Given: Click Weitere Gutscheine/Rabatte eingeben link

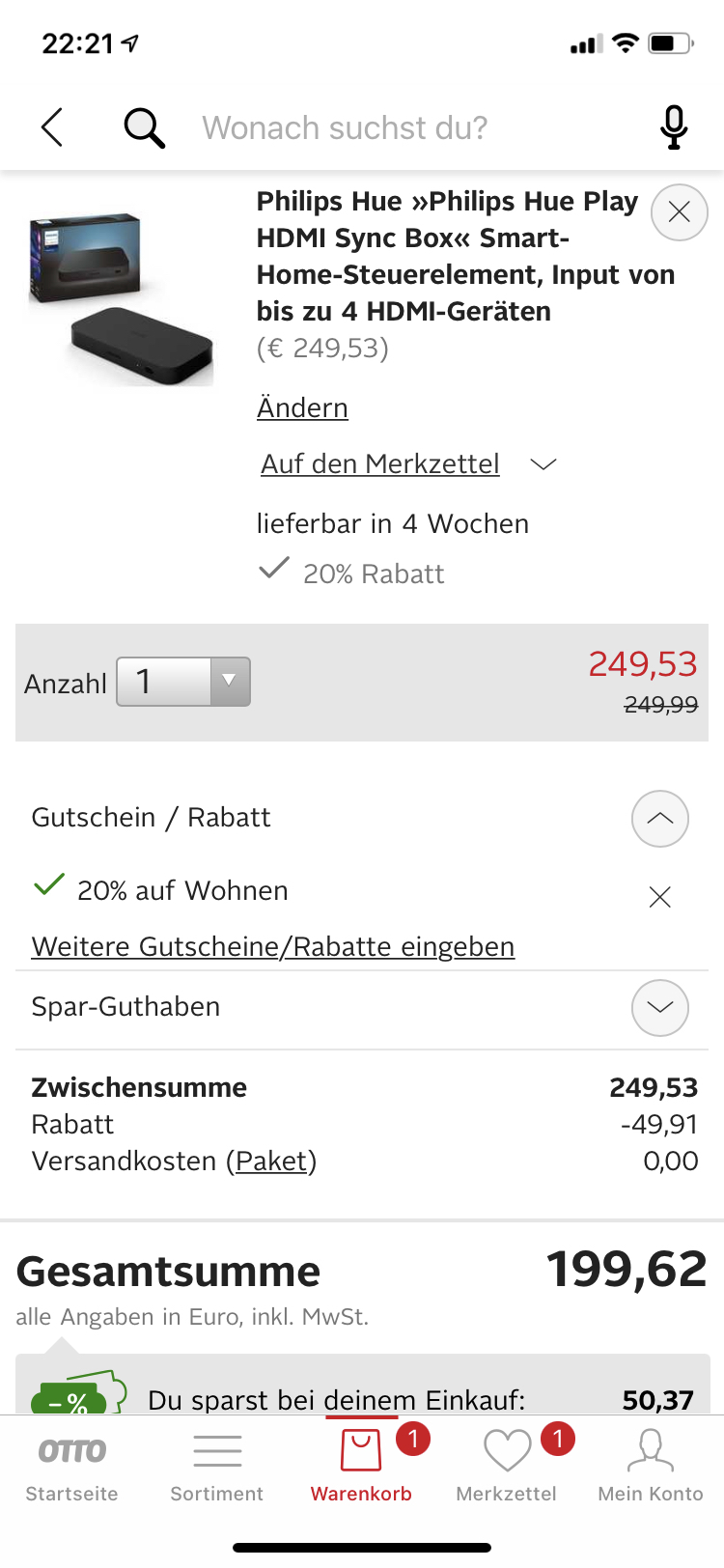Looking at the screenshot, I should pos(273,947).
